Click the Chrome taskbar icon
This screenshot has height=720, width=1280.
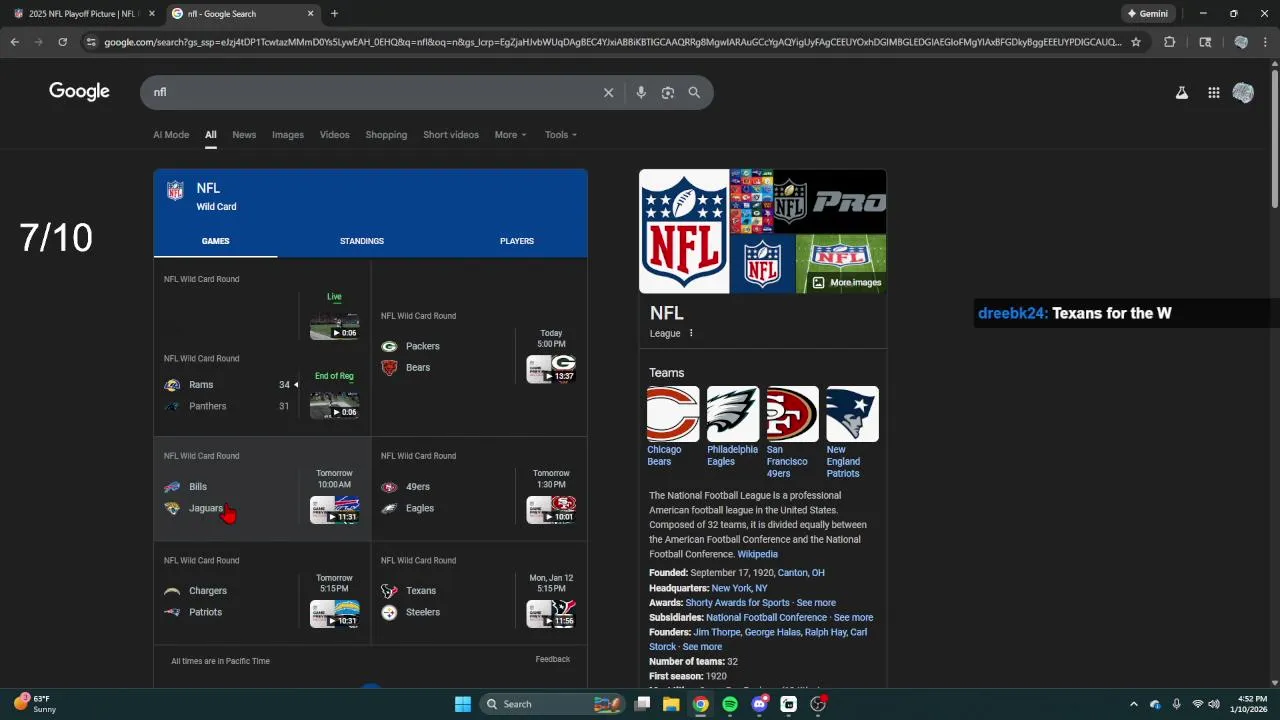coord(700,704)
